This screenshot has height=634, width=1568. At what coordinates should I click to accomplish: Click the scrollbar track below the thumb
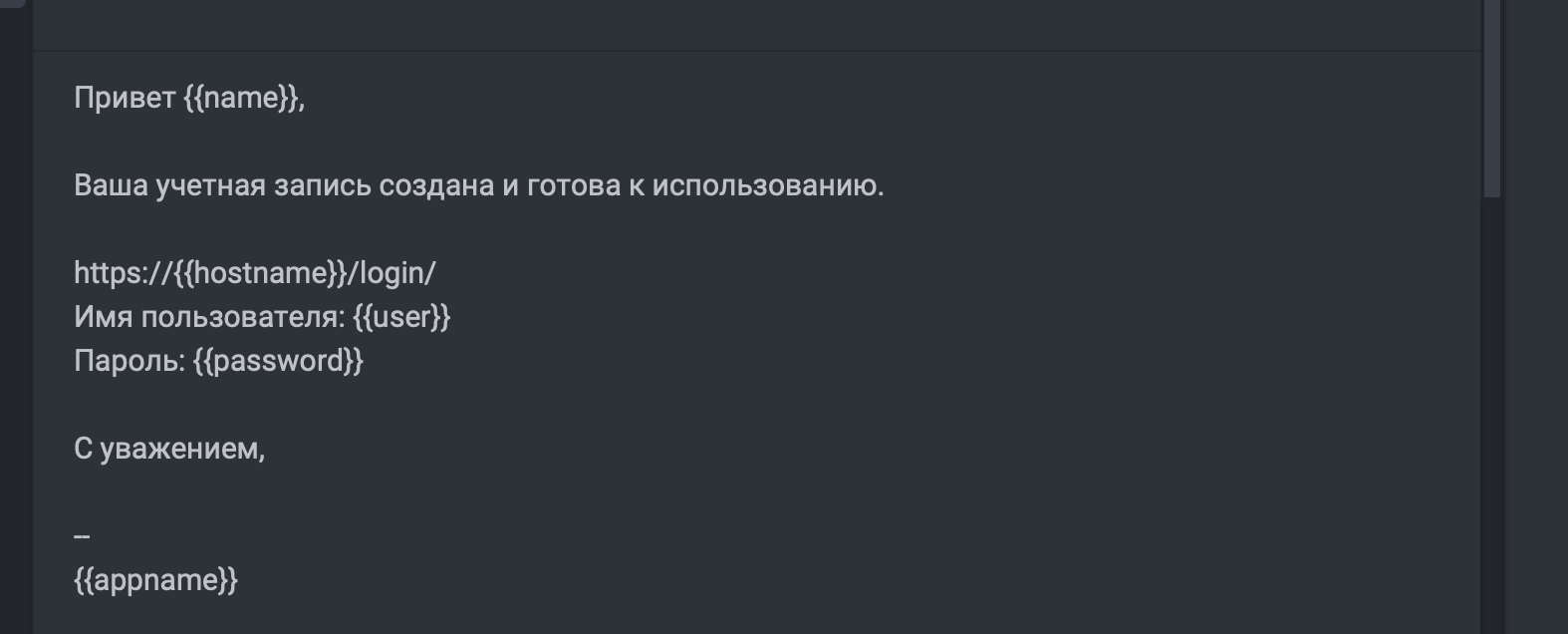pos(1491,415)
